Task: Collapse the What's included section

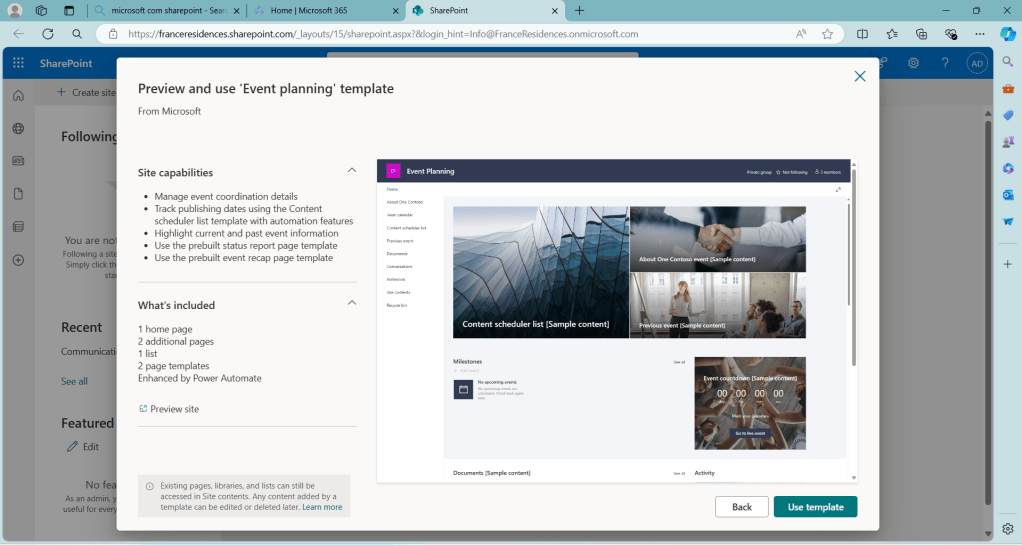Action: pyautogui.click(x=351, y=303)
